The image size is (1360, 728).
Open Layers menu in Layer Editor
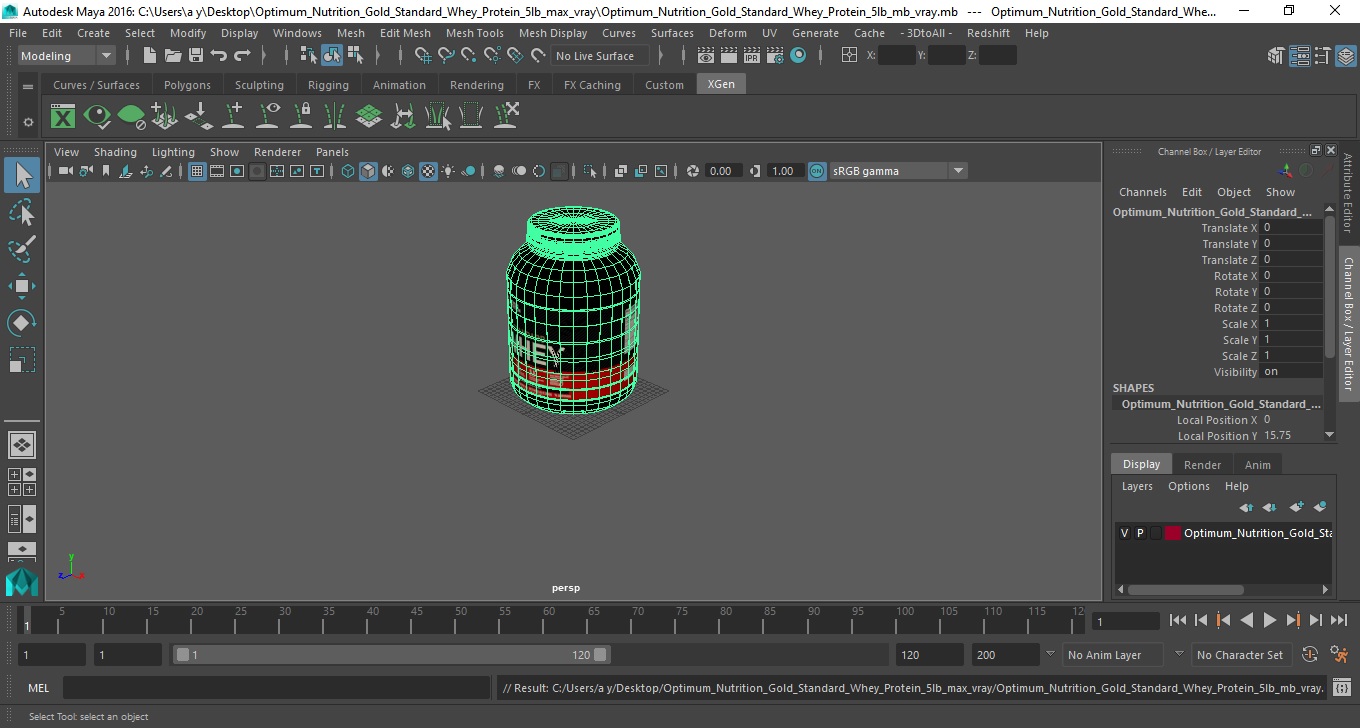pos(1137,486)
